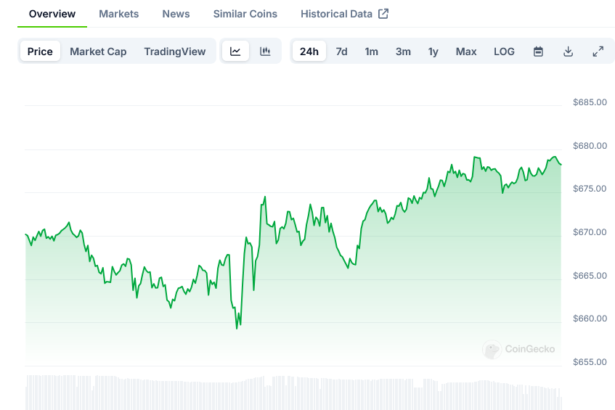Toggle the LOG scale option
The image size is (615, 410).
click(504, 51)
